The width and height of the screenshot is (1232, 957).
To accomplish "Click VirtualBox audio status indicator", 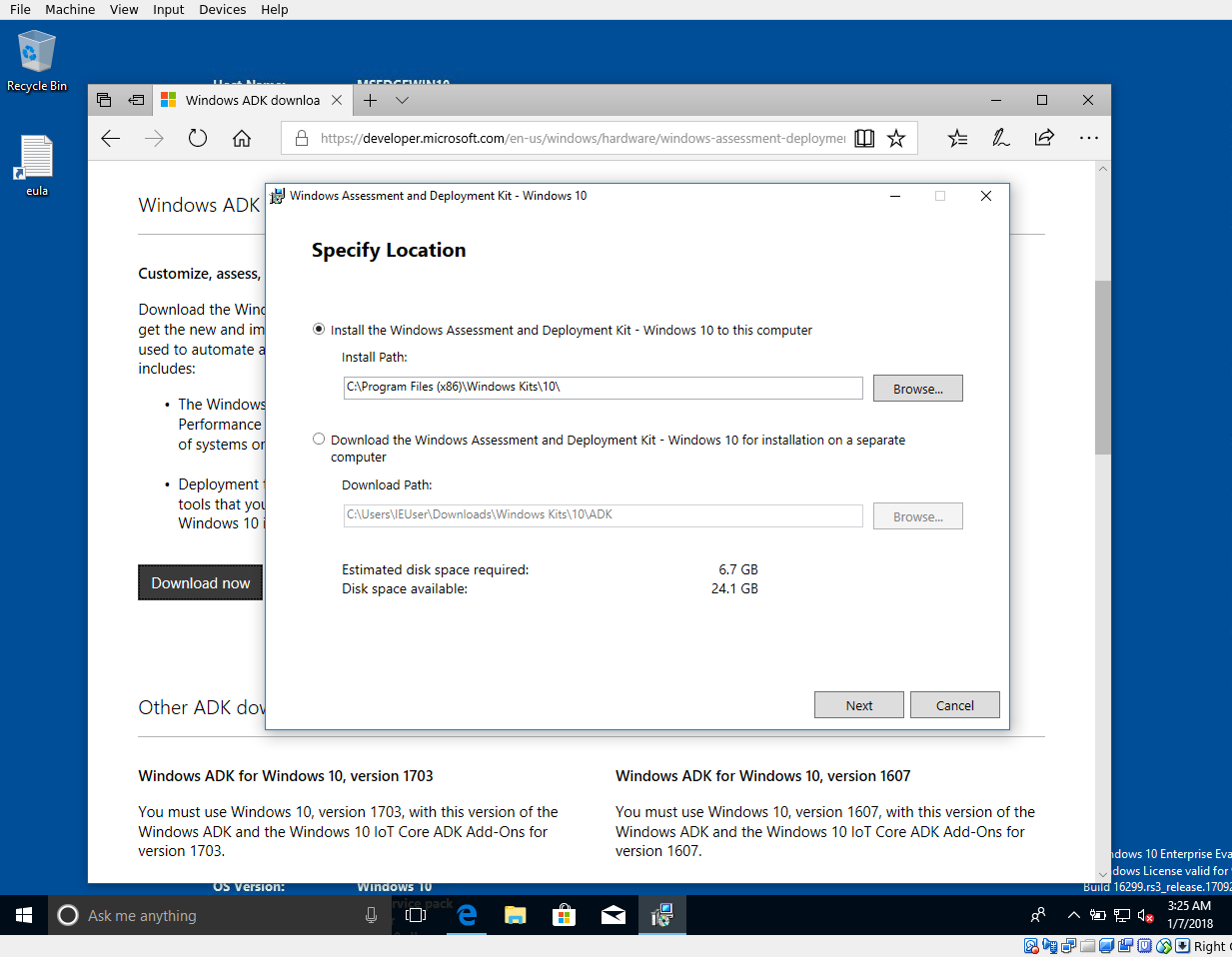I will [x=1050, y=946].
